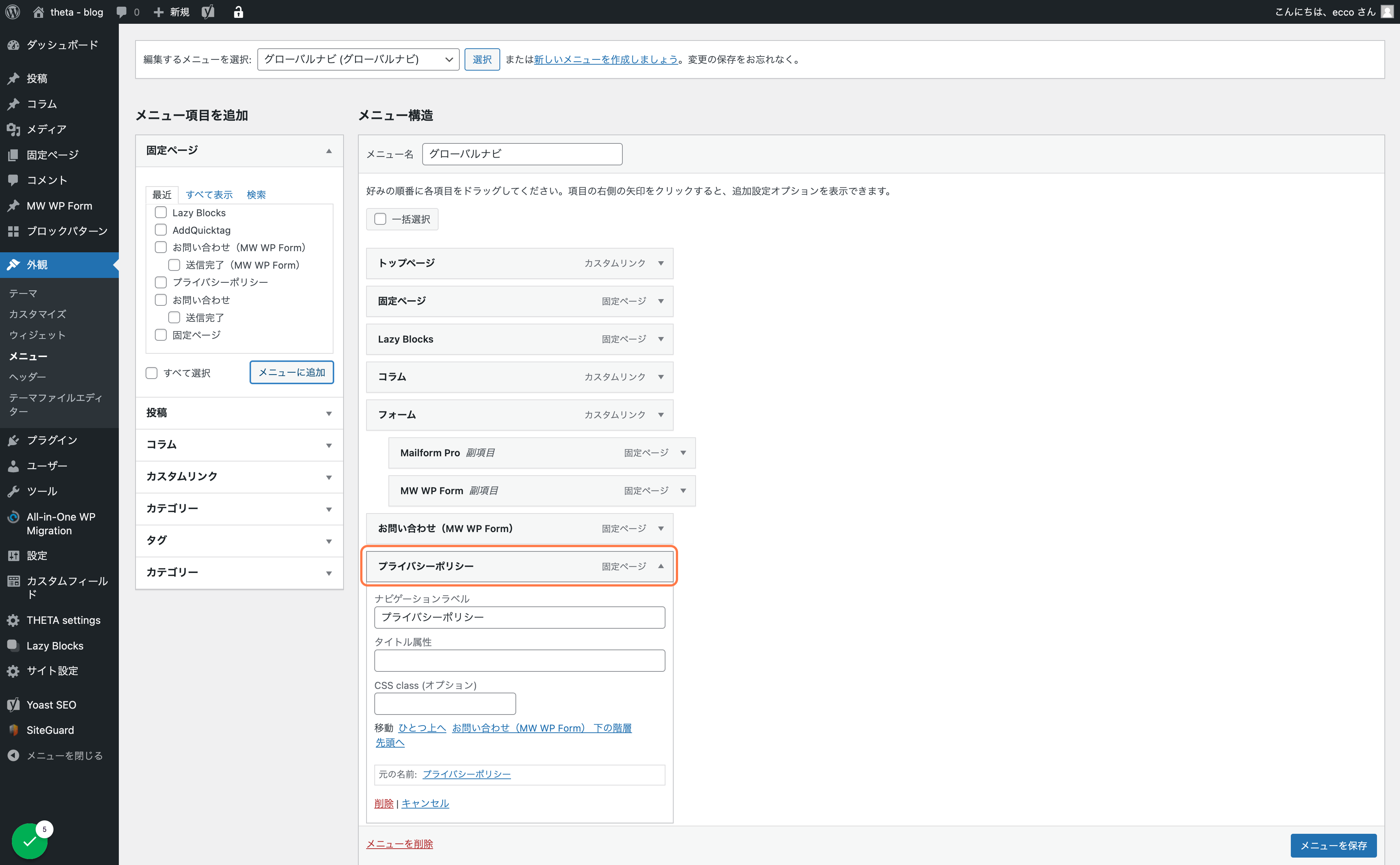Check plain 送信完了 checkbox

pyautogui.click(x=174, y=318)
